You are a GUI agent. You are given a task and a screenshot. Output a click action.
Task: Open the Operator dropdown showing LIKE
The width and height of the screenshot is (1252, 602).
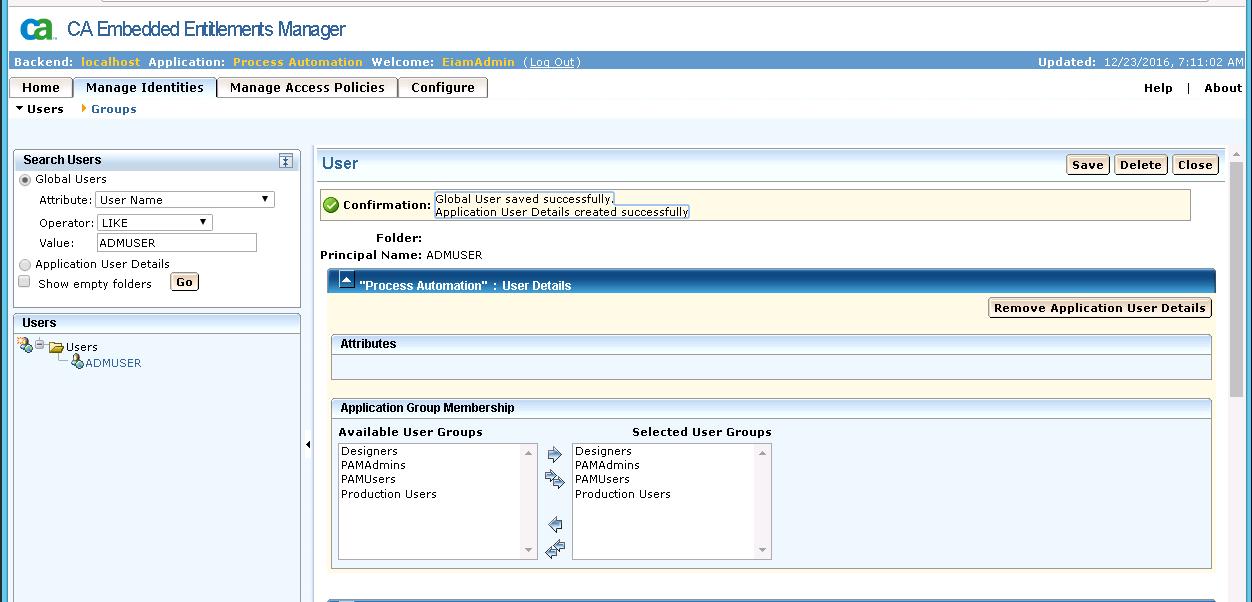click(155, 223)
